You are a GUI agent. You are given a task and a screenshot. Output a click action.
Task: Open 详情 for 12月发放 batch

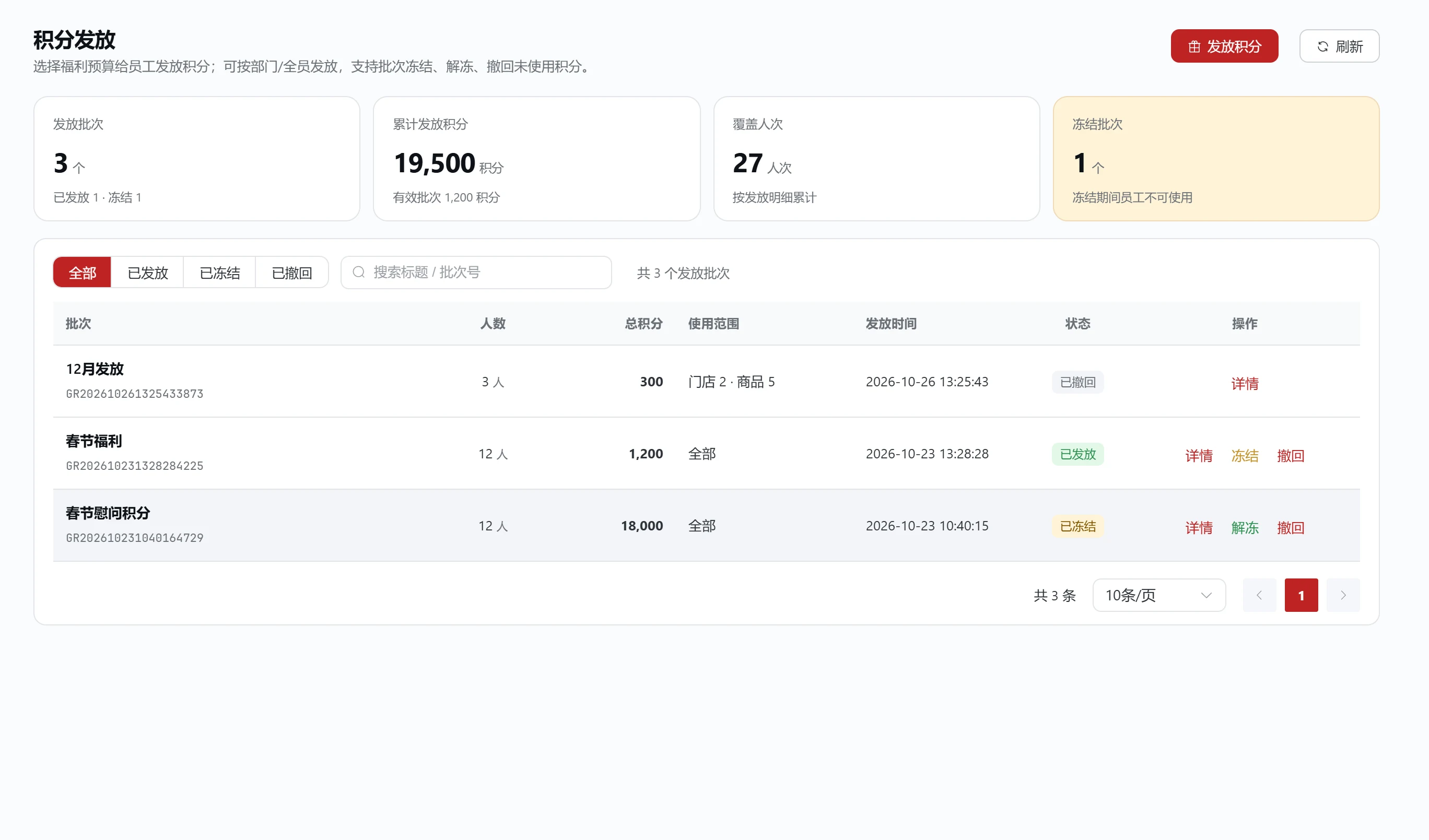coord(1244,384)
